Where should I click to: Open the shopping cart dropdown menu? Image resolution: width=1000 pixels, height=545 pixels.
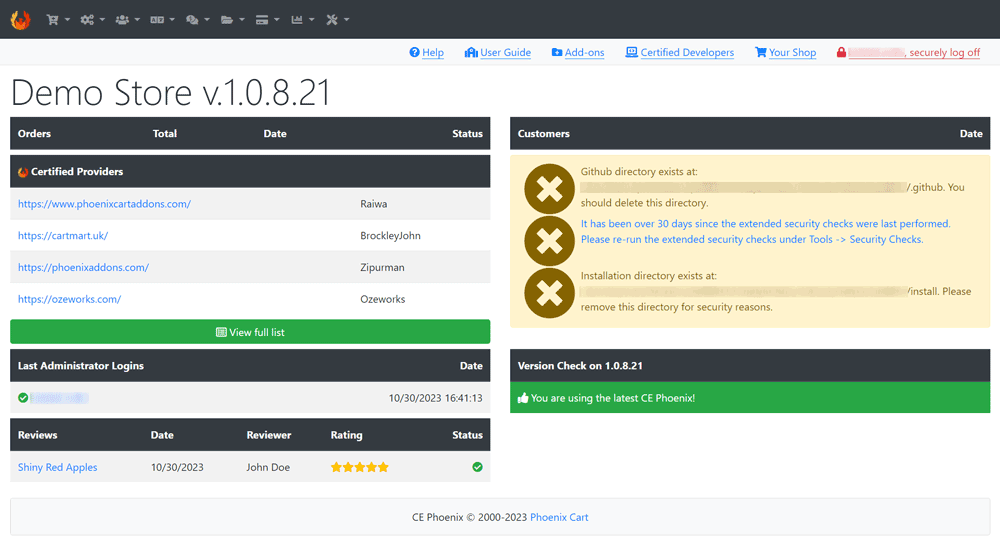(58, 20)
